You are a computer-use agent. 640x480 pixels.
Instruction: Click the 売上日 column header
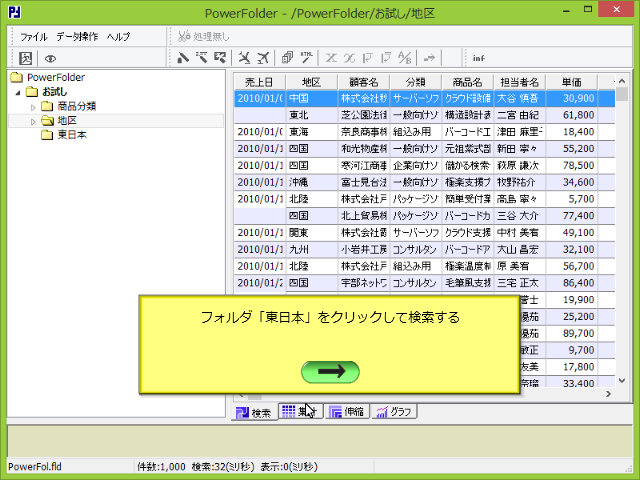coord(260,82)
